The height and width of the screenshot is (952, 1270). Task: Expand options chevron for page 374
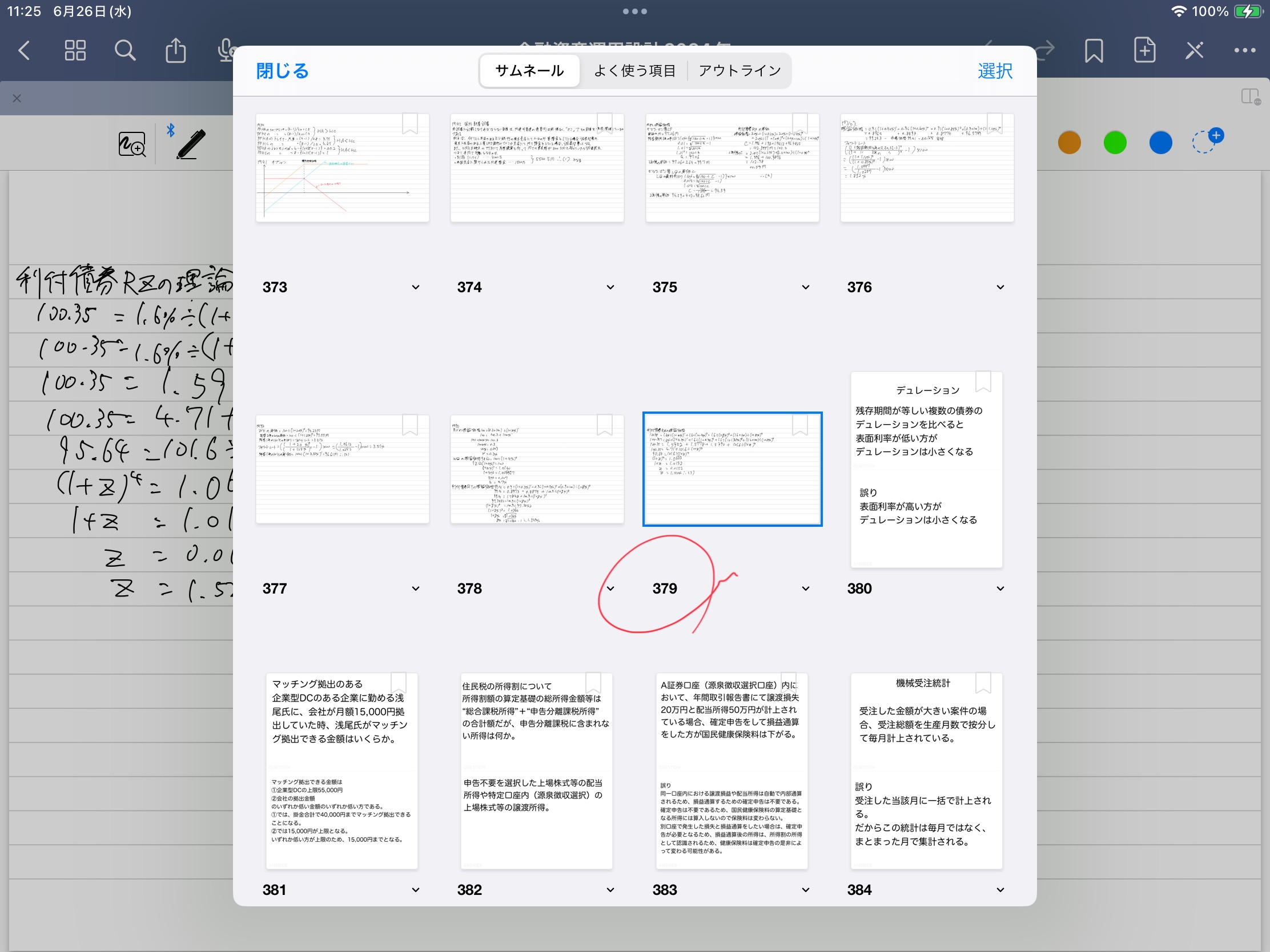click(610, 287)
